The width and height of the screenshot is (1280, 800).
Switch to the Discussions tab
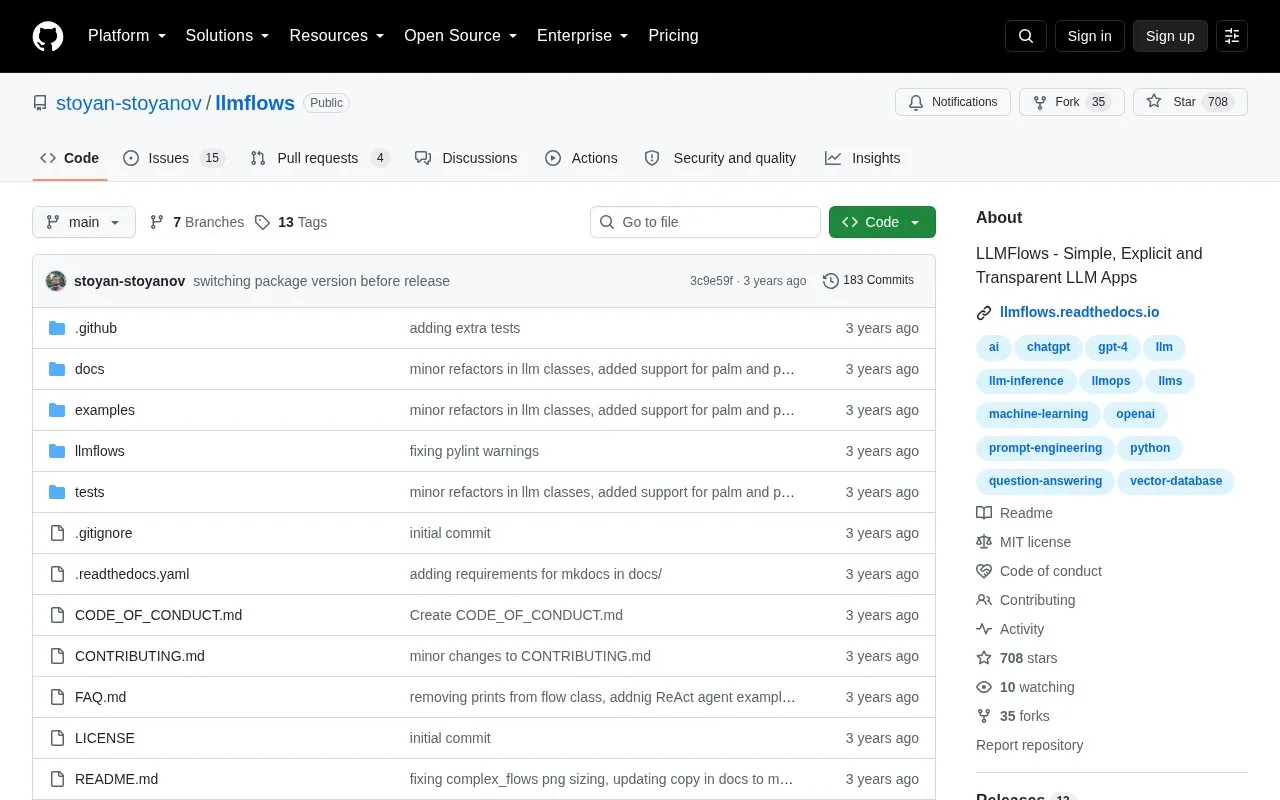click(x=466, y=158)
